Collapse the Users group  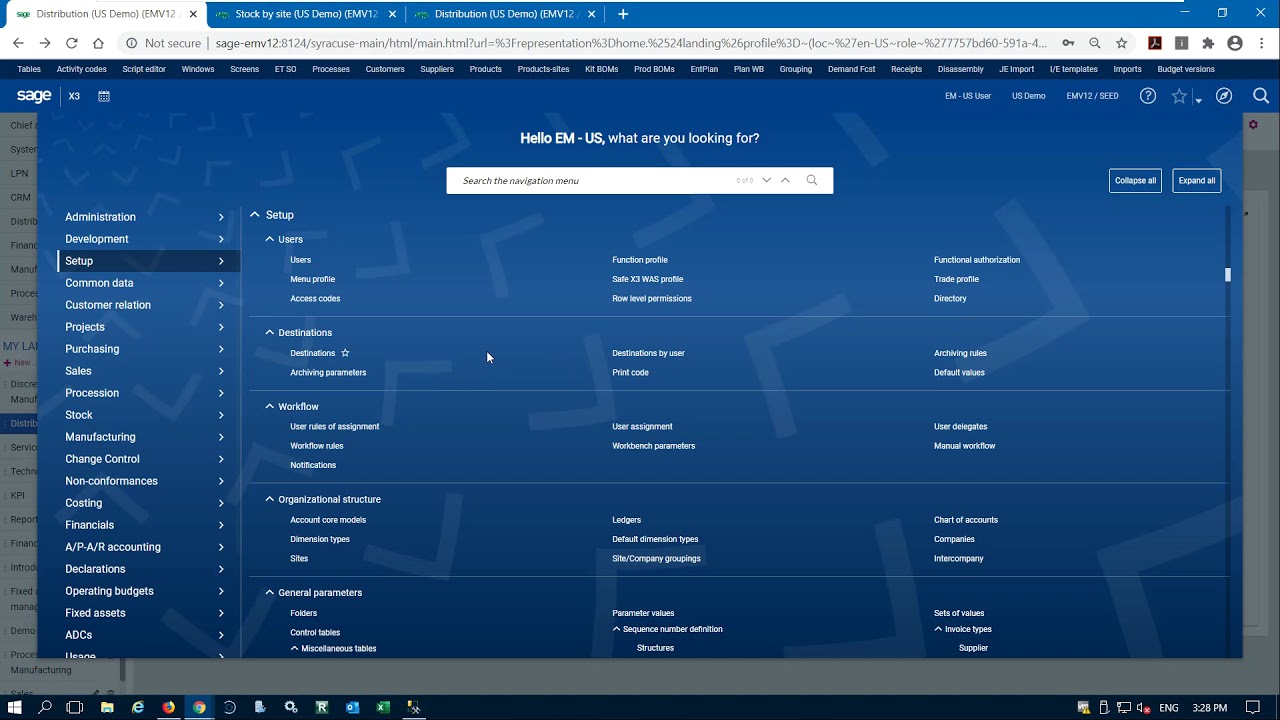pyautogui.click(x=269, y=239)
